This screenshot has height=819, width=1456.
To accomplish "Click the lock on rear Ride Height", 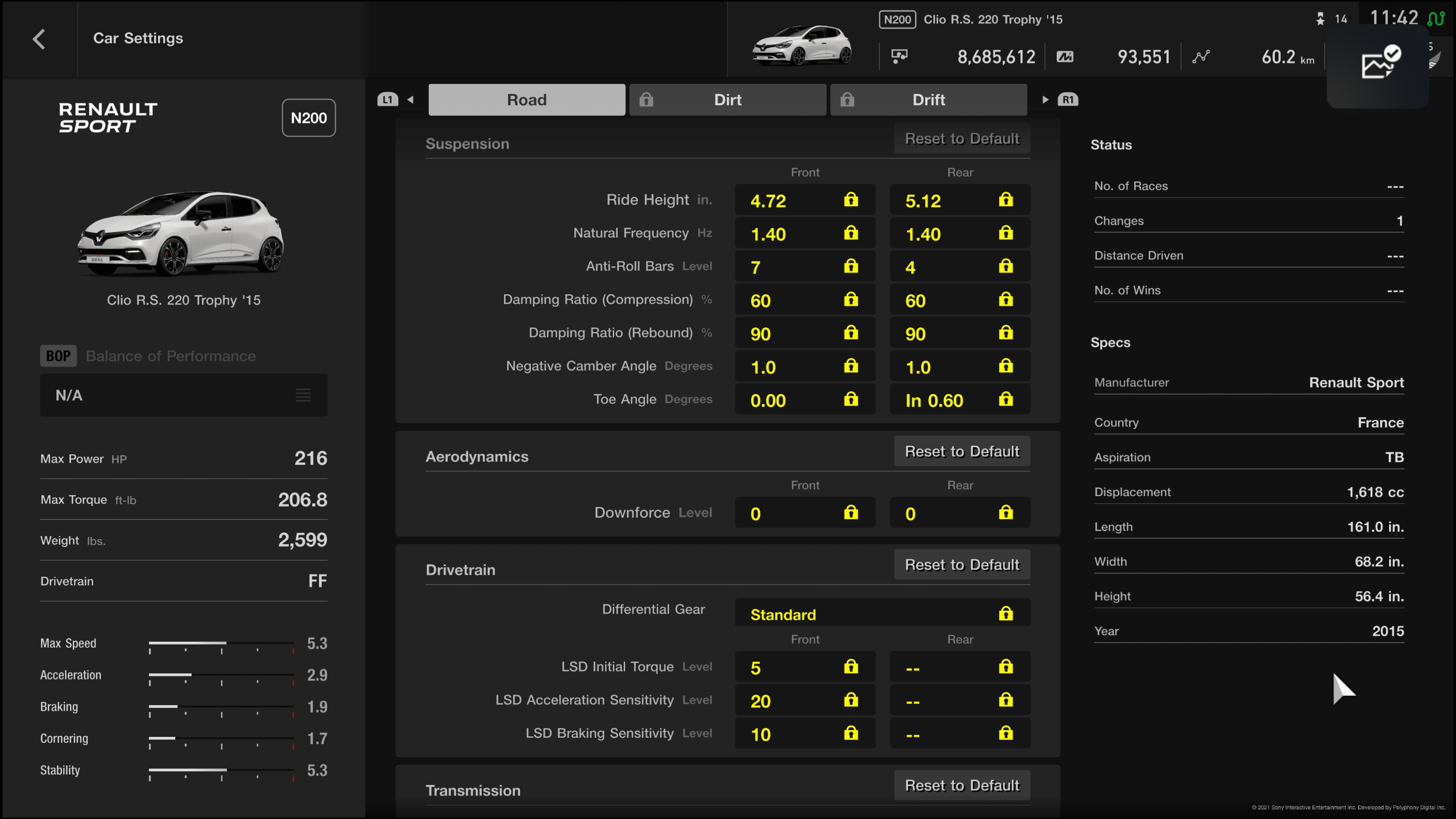I will click(x=1006, y=199).
